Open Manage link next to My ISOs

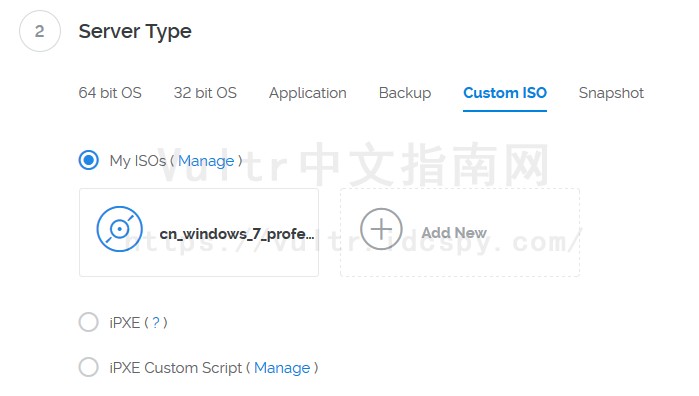coord(206,161)
